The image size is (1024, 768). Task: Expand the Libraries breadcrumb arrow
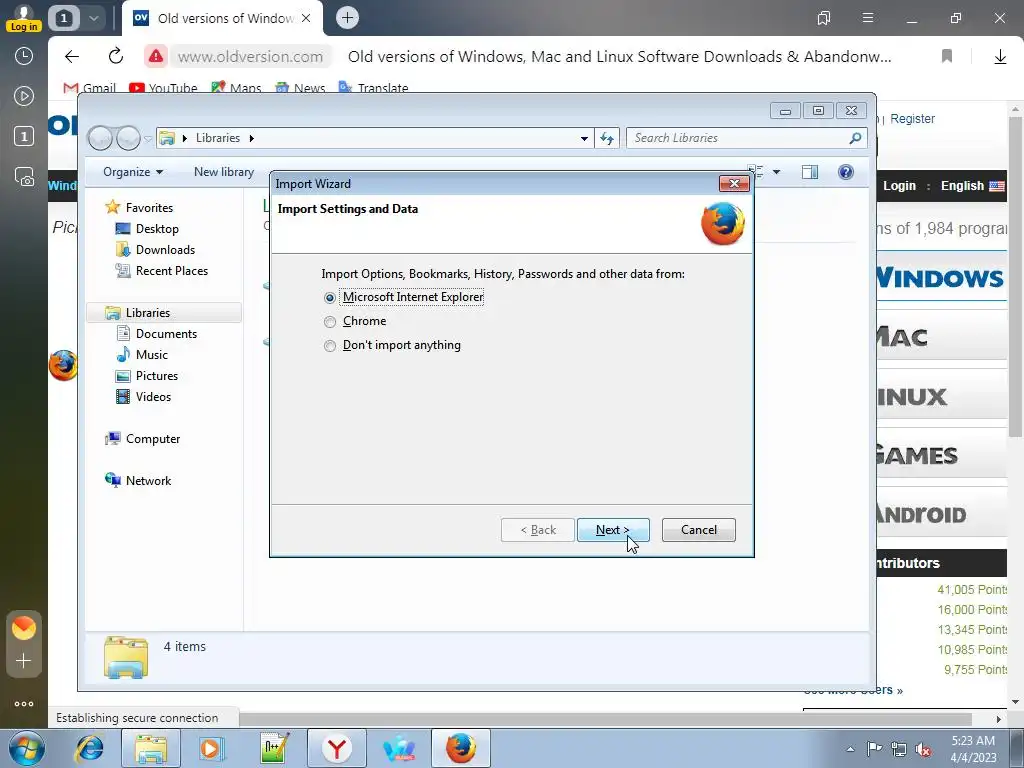click(251, 138)
